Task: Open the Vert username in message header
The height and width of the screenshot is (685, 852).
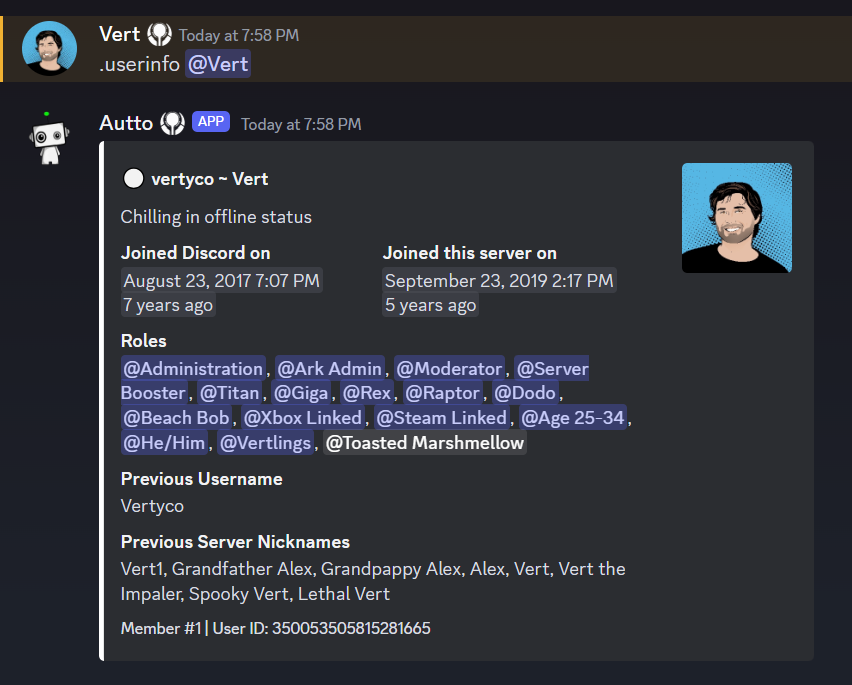Action: 120,35
